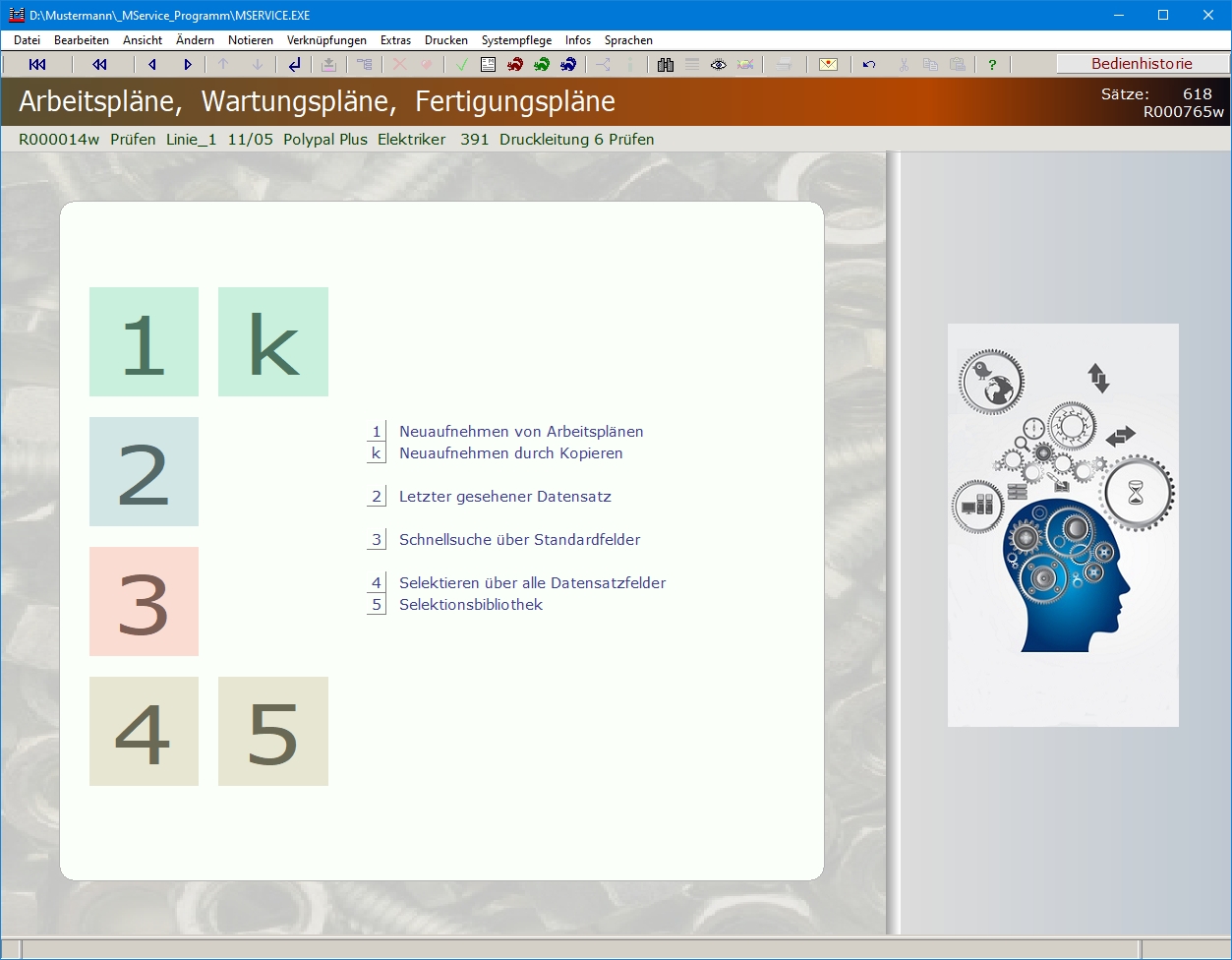
Task: Click the large green tile '1'
Action: [144, 341]
